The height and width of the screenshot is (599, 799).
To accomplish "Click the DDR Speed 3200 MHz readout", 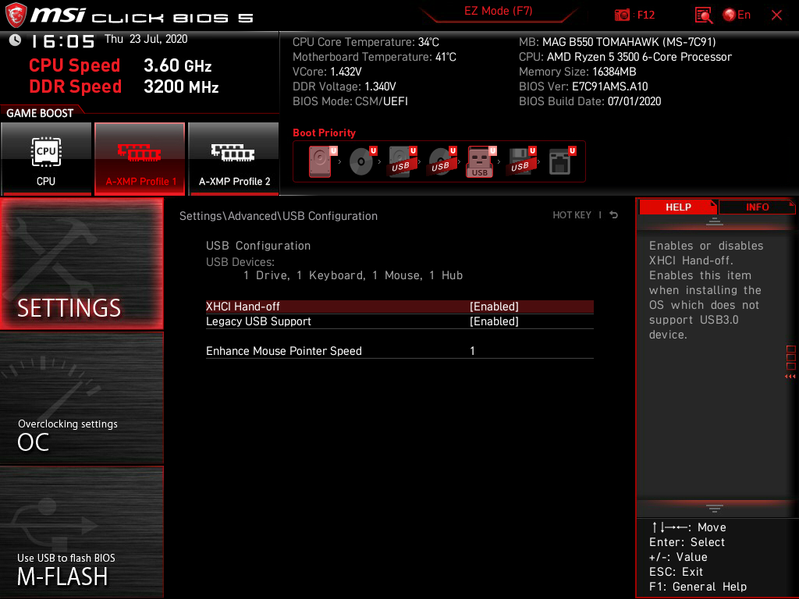I will 124,87.
